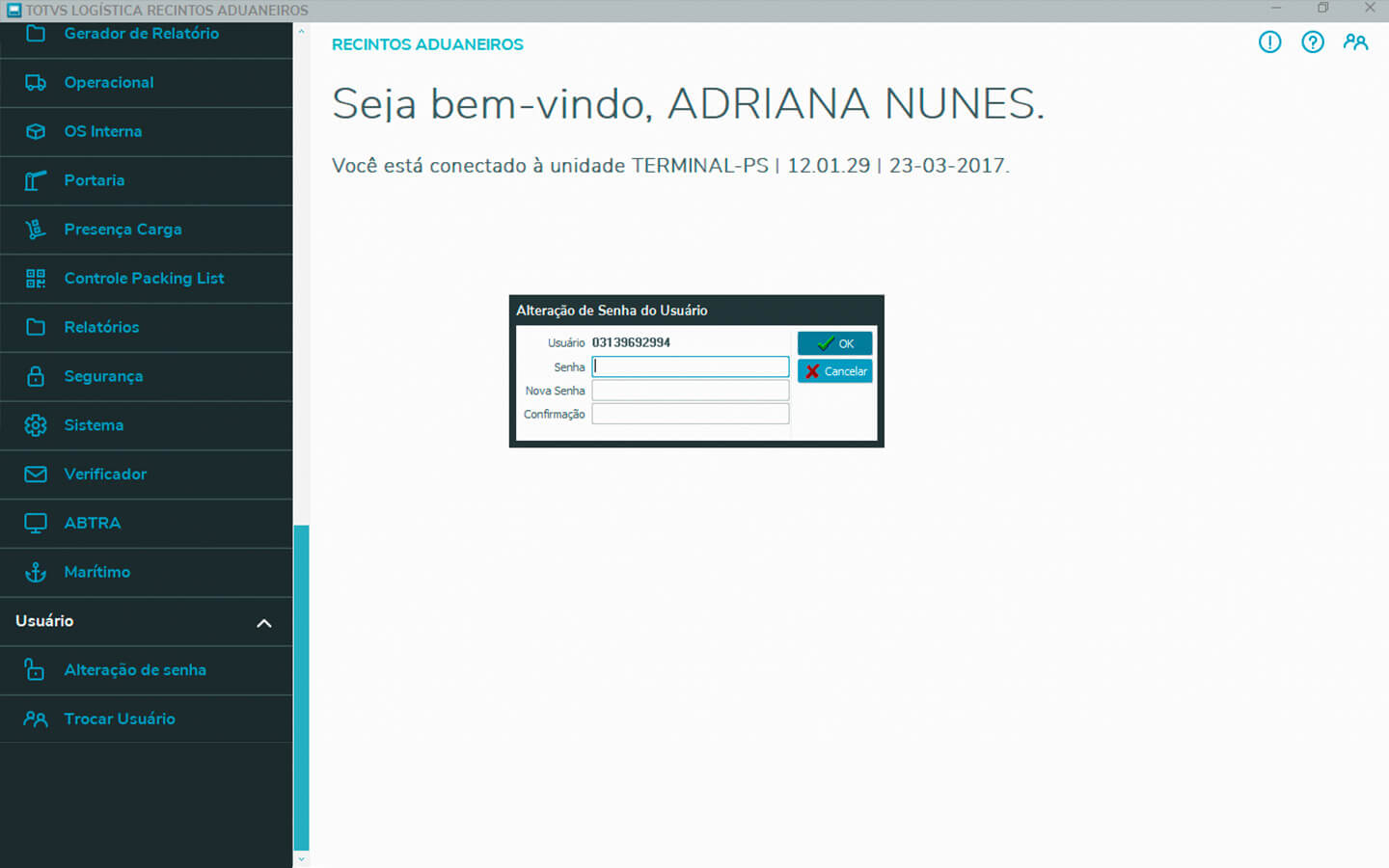This screenshot has width=1389, height=868.
Task: Collapse the Usuário section chevron
Action: [263, 623]
